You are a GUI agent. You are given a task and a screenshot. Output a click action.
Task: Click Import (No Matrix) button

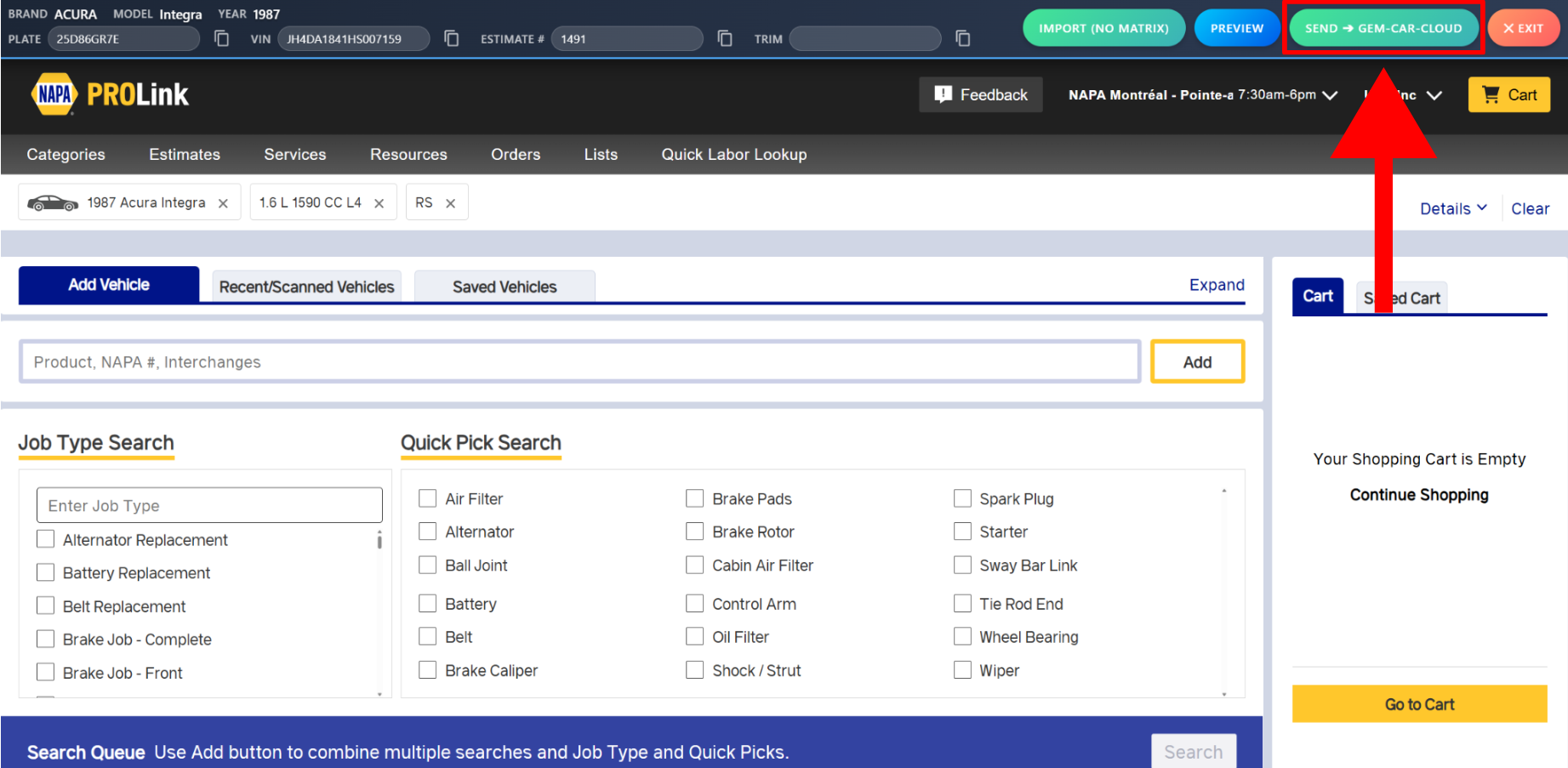1103,28
